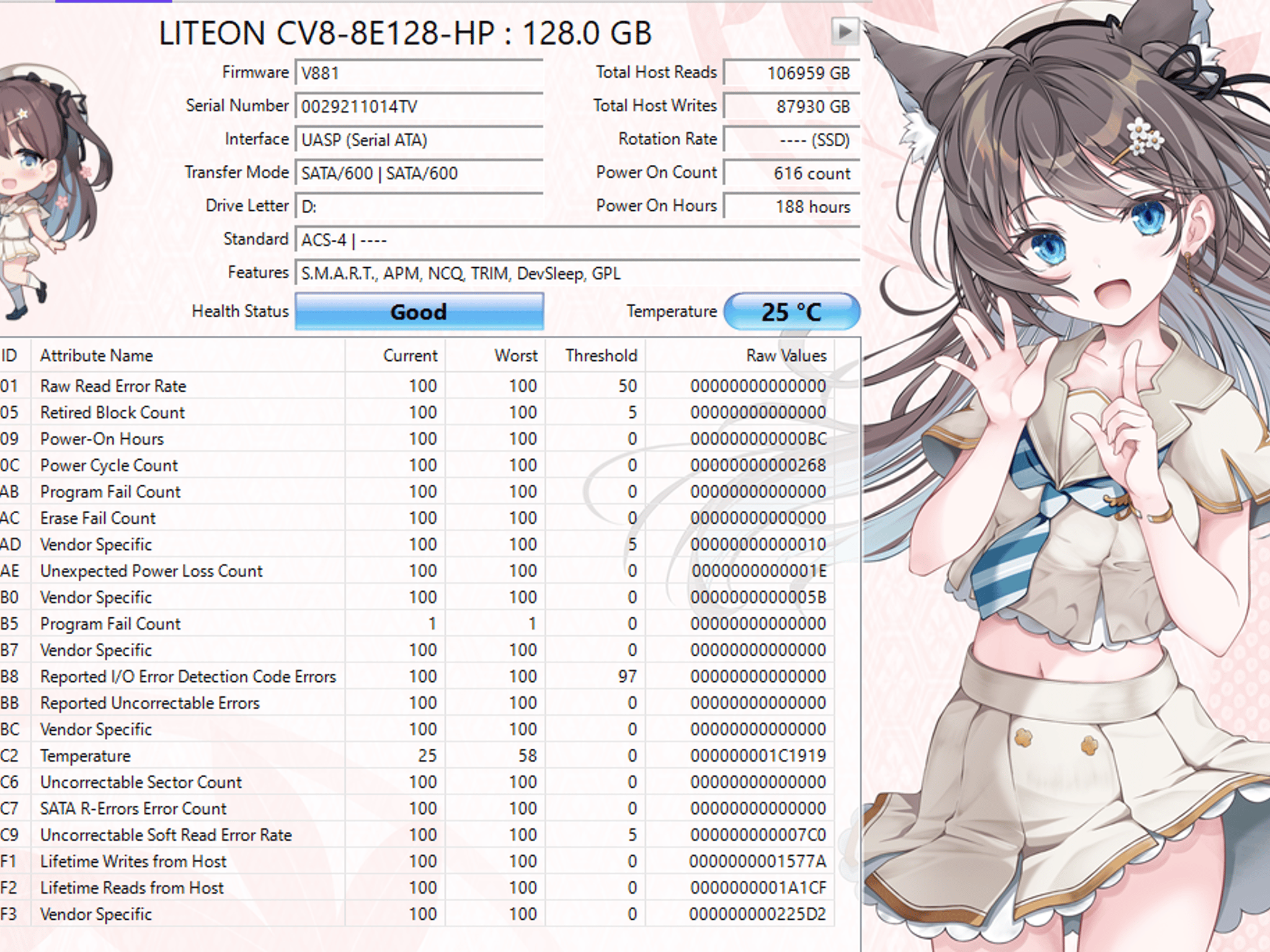Select the Power Cycle Count row
Viewport: 1270px width, 952px height.
(417, 465)
